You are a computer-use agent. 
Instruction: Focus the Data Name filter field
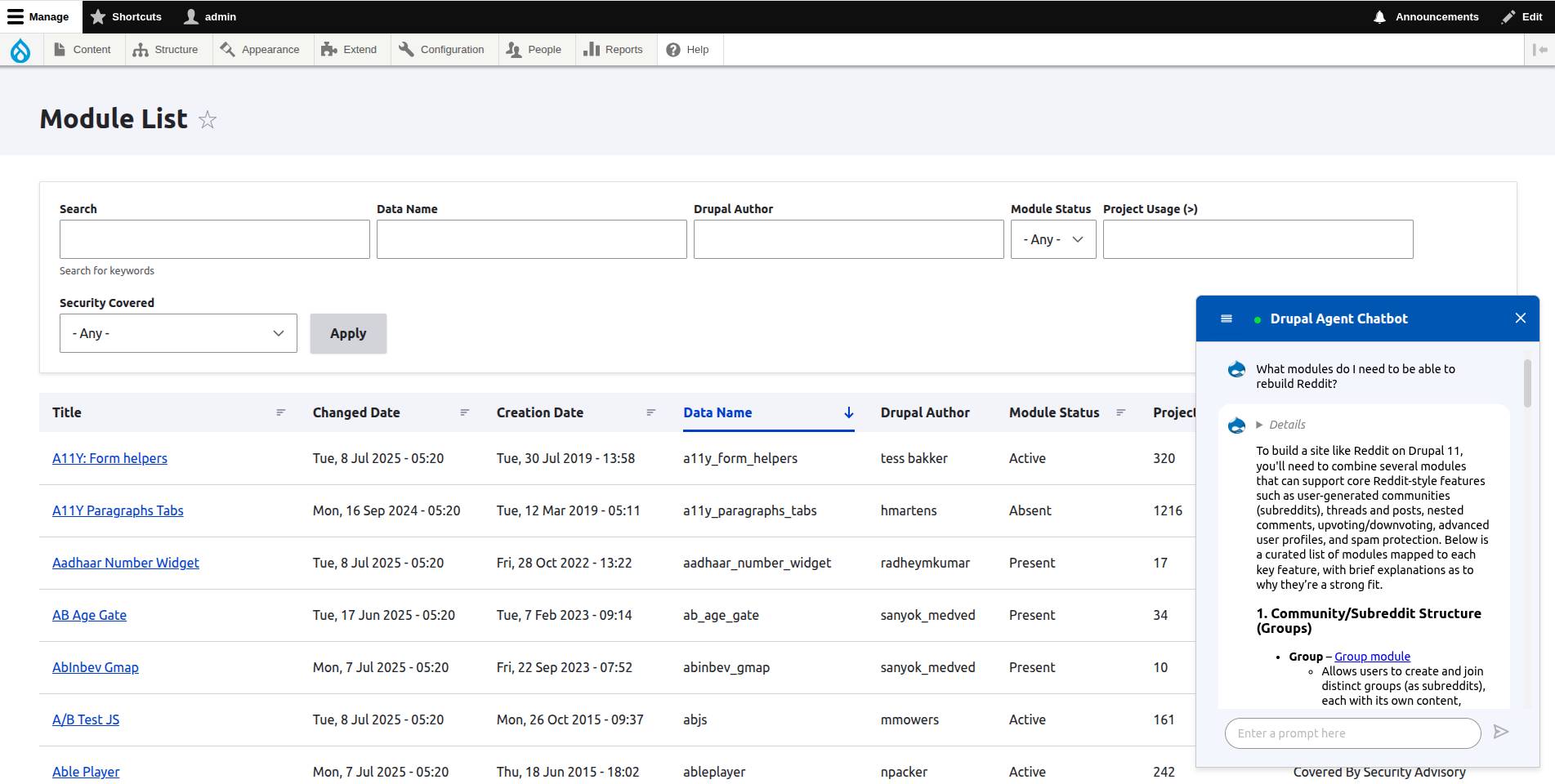(x=532, y=239)
